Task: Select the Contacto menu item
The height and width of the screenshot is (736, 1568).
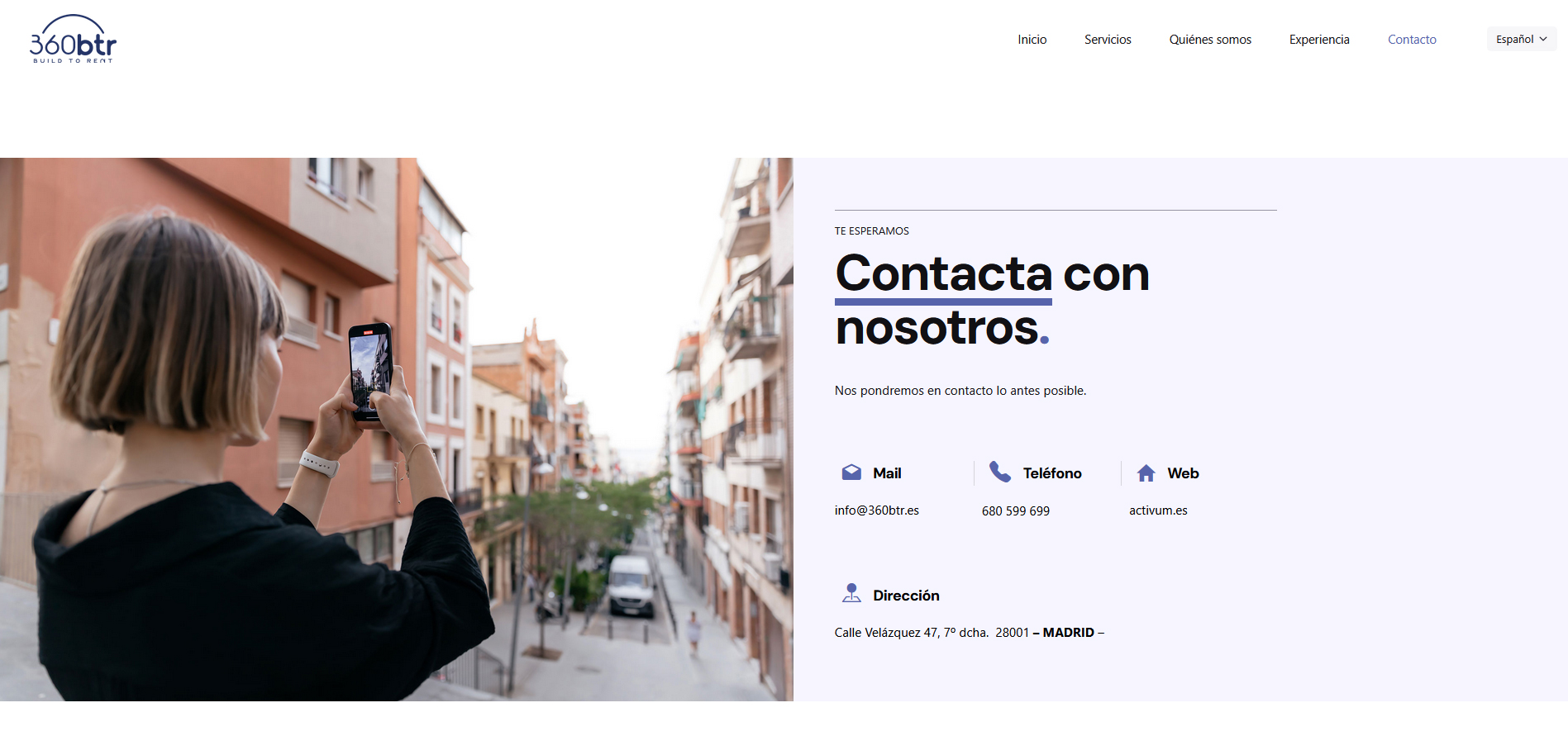Action: [1412, 40]
